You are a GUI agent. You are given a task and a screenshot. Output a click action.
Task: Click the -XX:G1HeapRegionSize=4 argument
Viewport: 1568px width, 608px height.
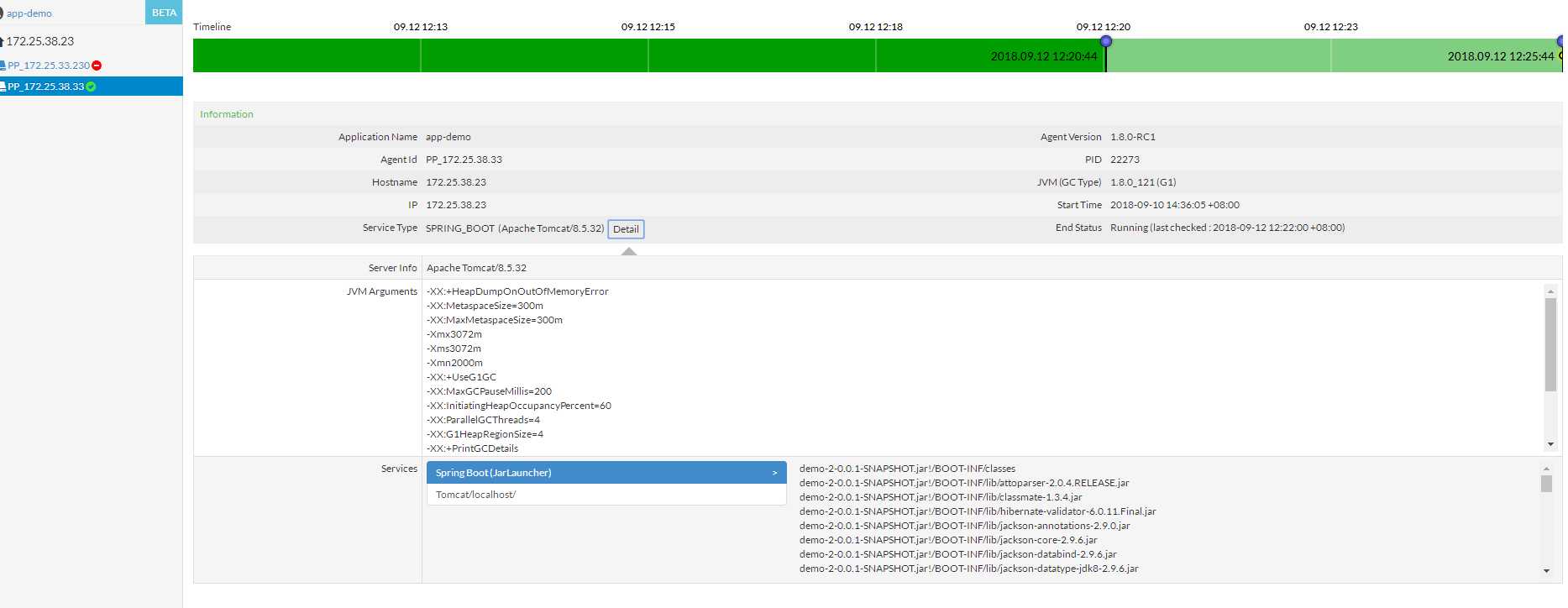point(485,434)
